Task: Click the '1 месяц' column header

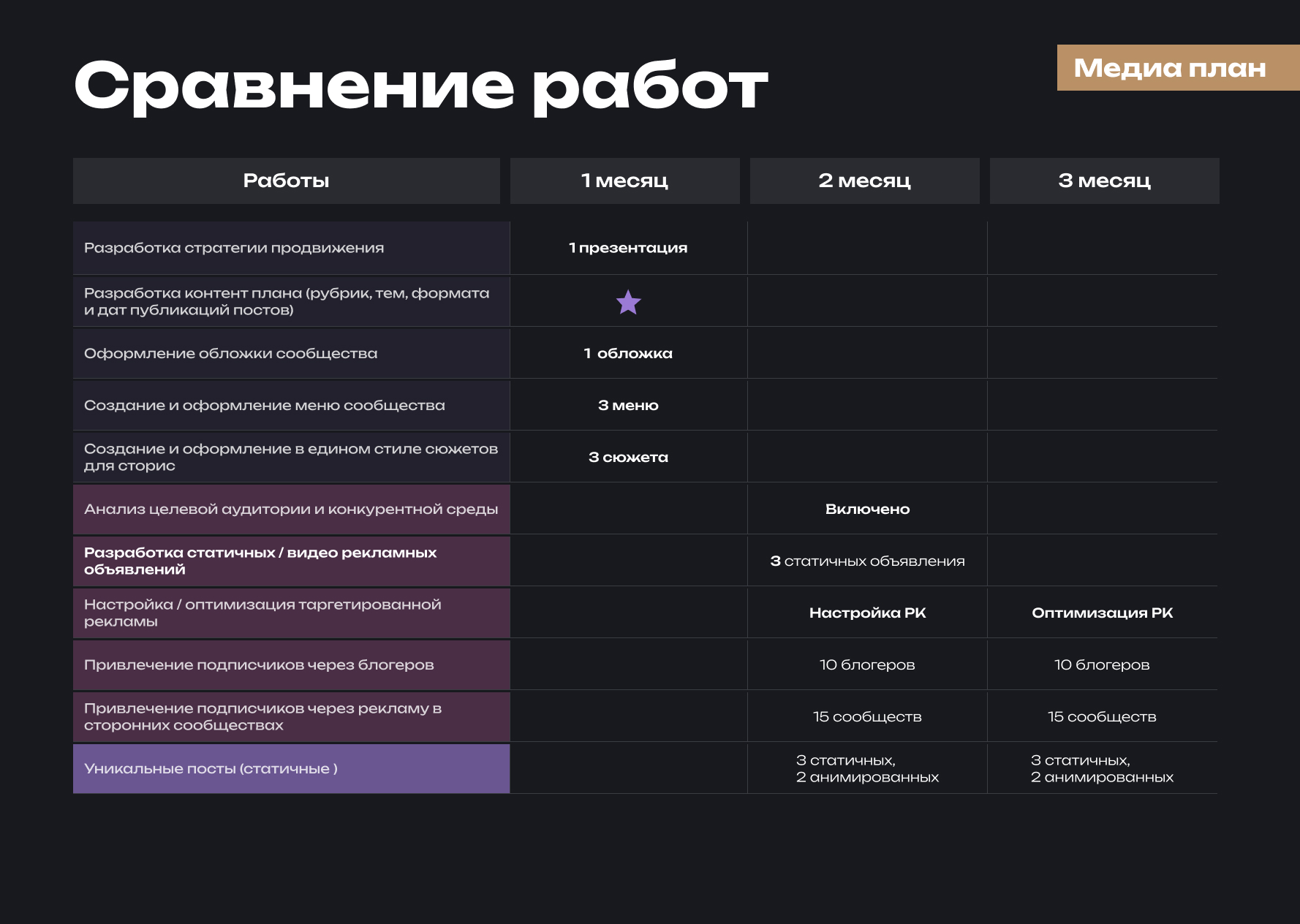Action: pyautogui.click(x=625, y=181)
